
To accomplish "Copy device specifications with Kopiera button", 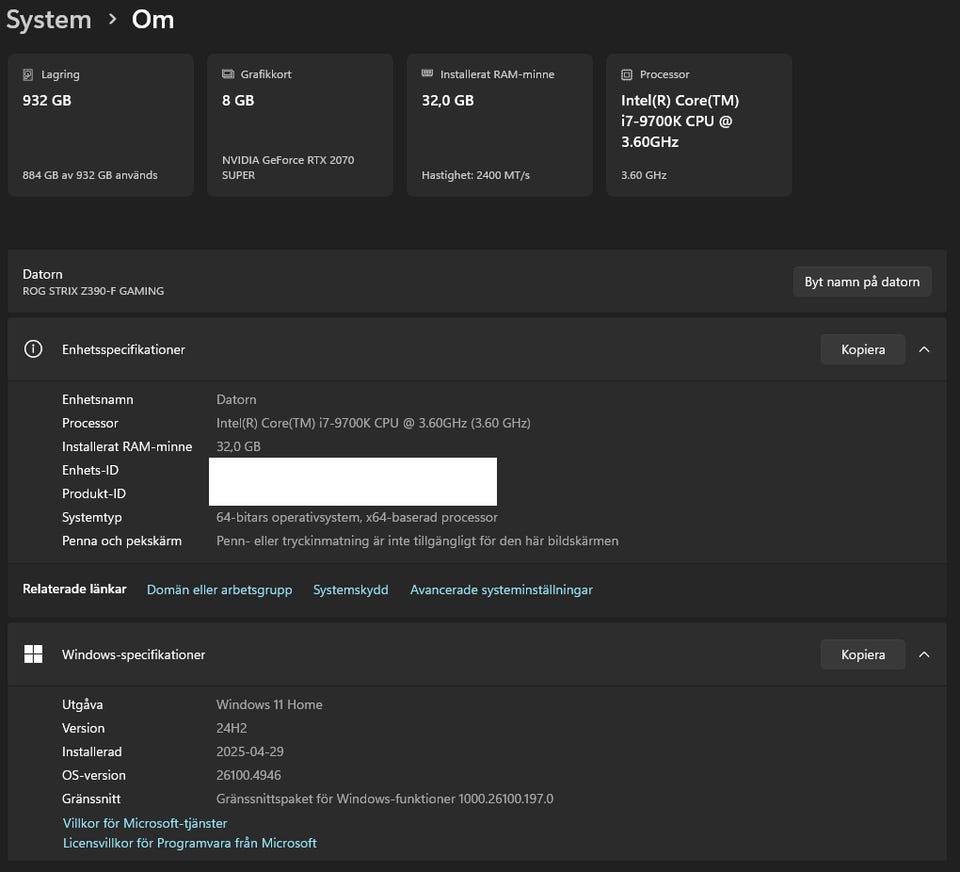I will [863, 349].
